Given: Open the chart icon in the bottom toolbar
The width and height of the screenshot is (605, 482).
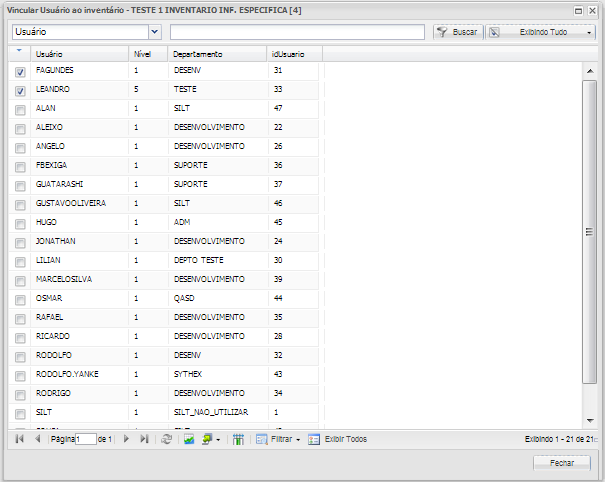Looking at the screenshot, I should click(189, 439).
